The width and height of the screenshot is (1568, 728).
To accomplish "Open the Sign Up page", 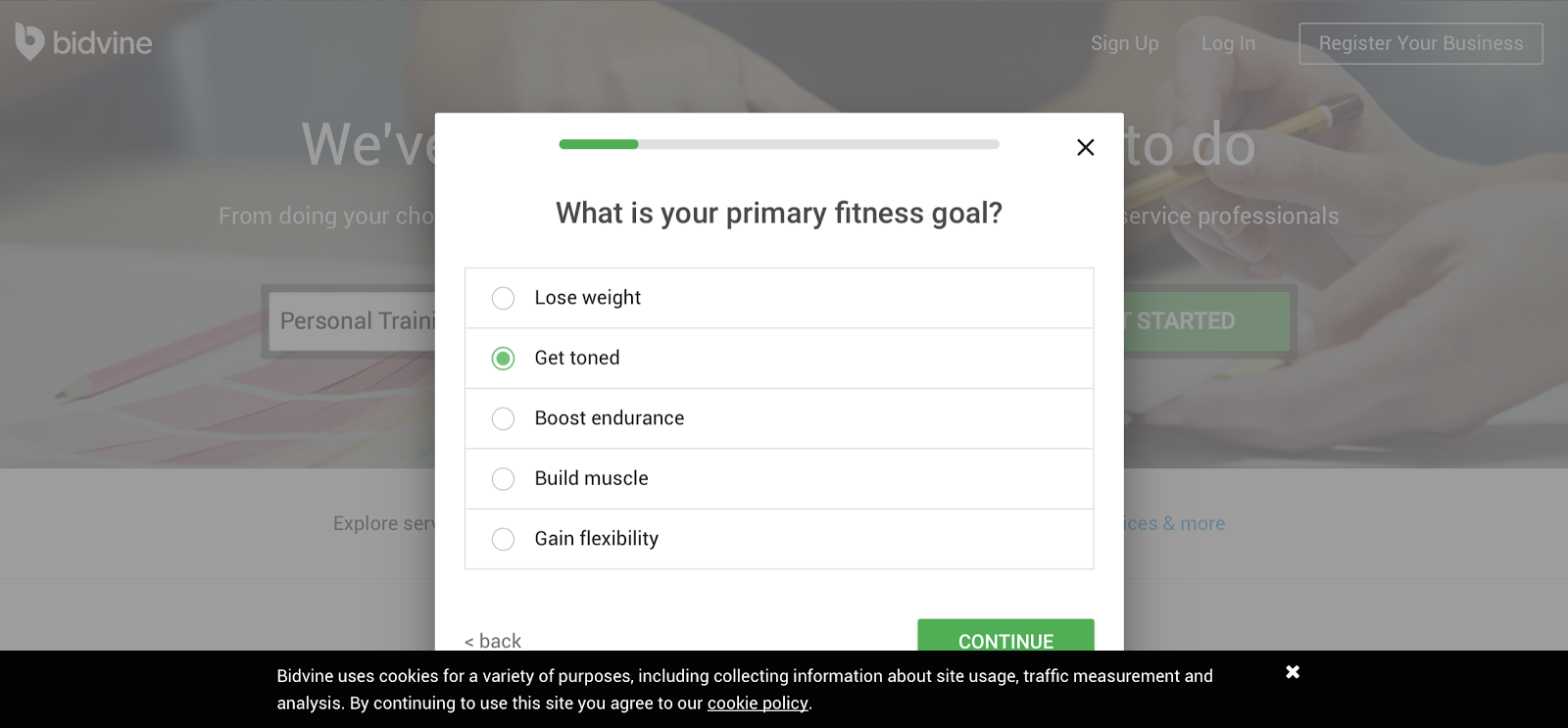I will (x=1124, y=43).
